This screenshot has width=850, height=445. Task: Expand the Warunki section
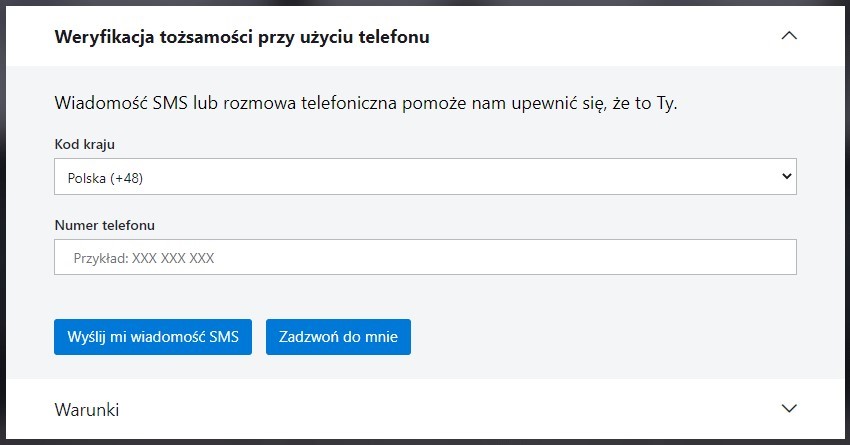coord(425,409)
